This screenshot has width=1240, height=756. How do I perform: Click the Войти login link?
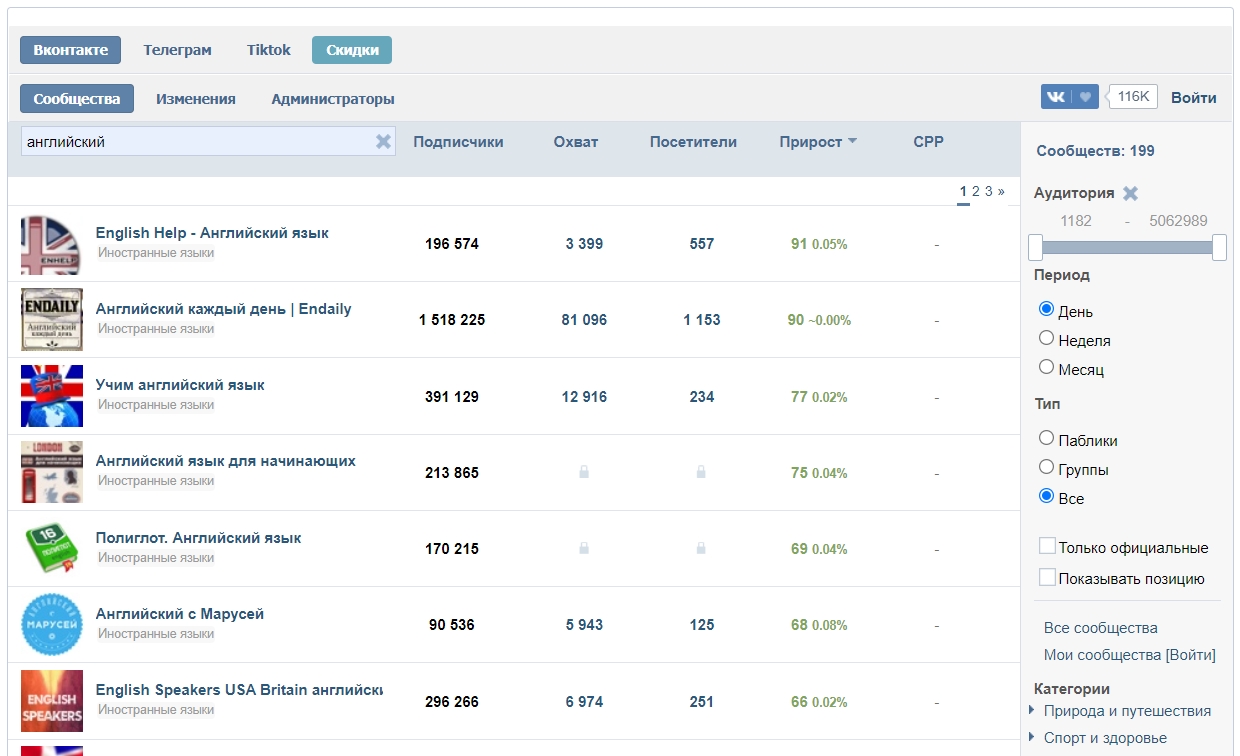click(1193, 97)
